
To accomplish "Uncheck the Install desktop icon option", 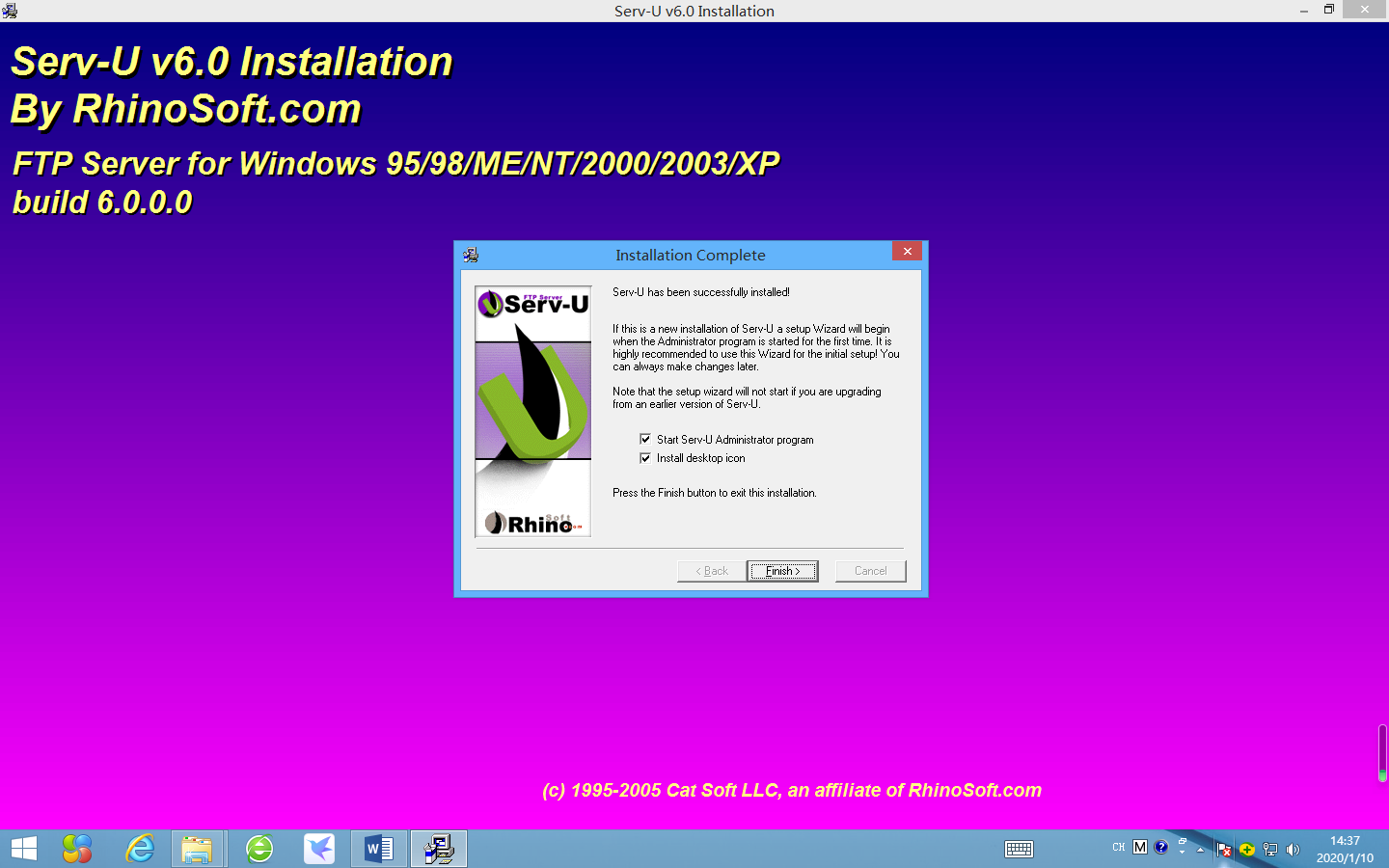I will click(645, 458).
